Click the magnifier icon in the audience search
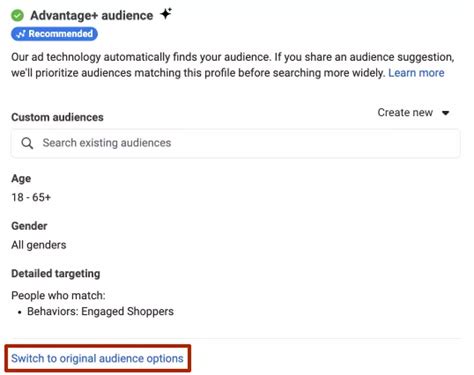 27,143
